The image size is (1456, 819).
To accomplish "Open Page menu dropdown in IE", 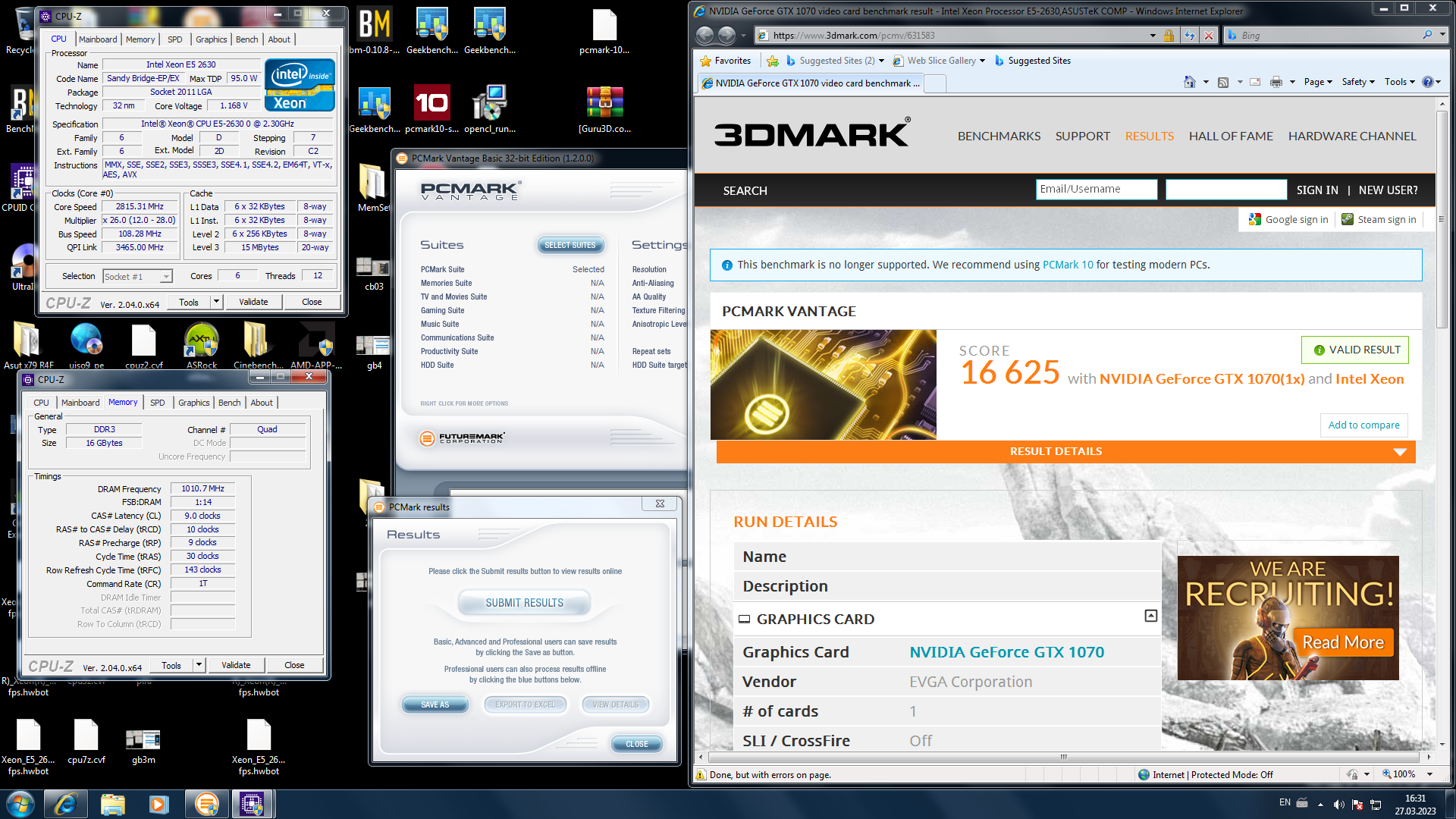I will [1318, 82].
